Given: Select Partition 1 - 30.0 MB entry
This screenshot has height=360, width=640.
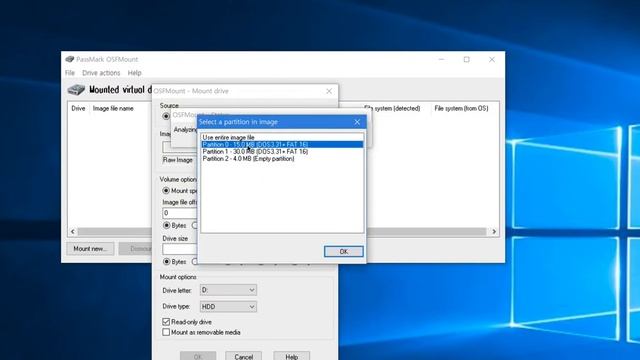Looking at the screenshot, I should (282, 151).
